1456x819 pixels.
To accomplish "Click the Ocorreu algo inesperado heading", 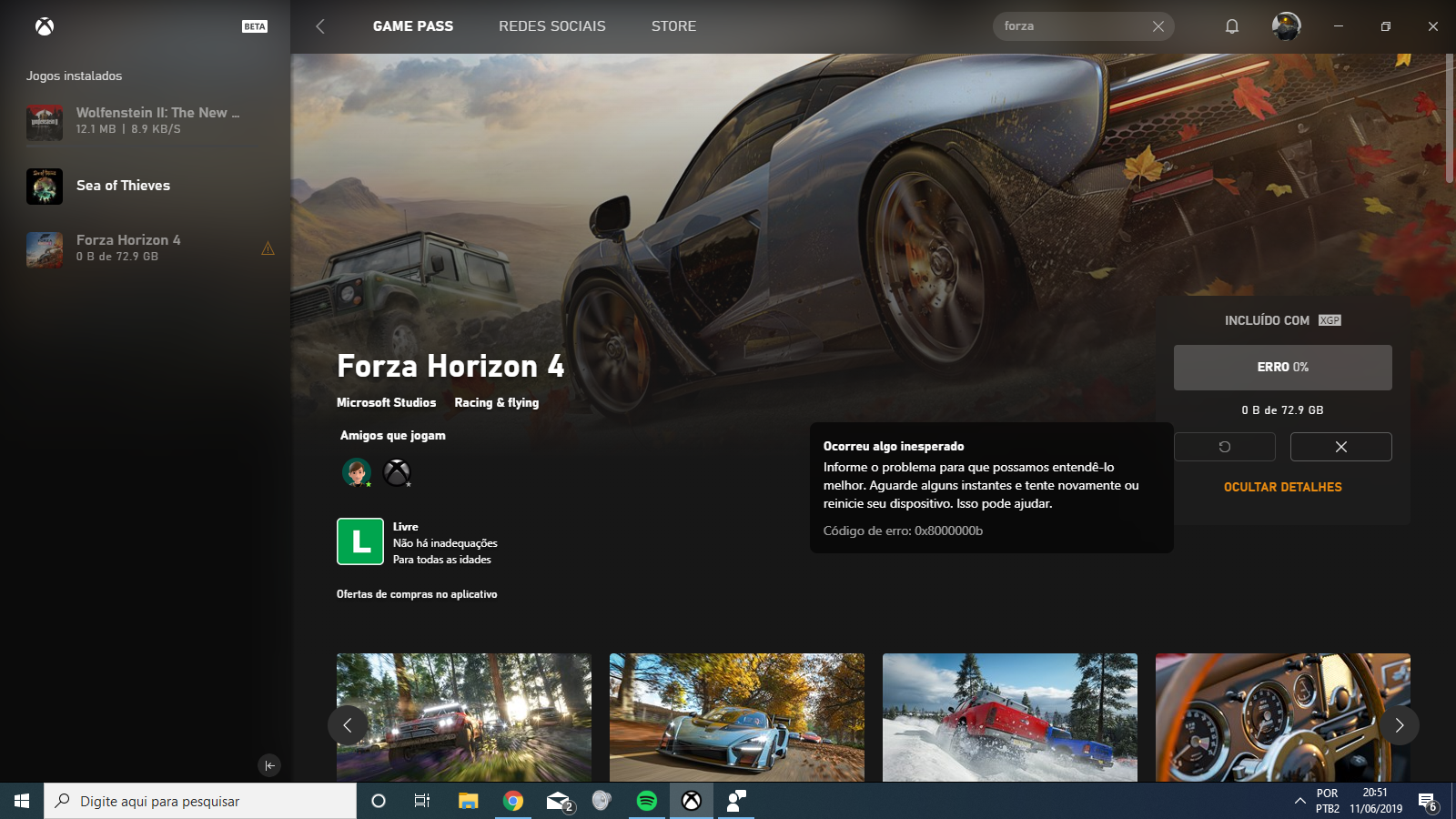I will (x=894, y=446).
